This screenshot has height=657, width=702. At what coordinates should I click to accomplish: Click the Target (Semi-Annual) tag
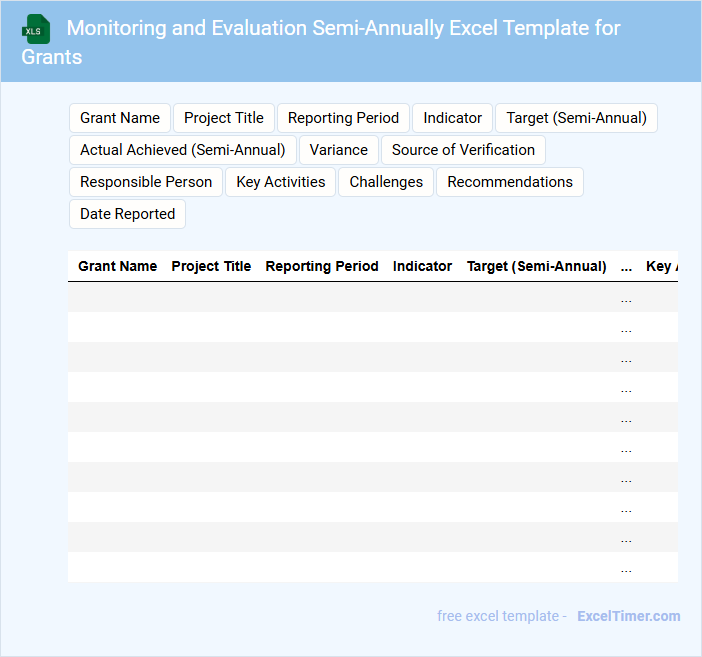pos(576,118)
